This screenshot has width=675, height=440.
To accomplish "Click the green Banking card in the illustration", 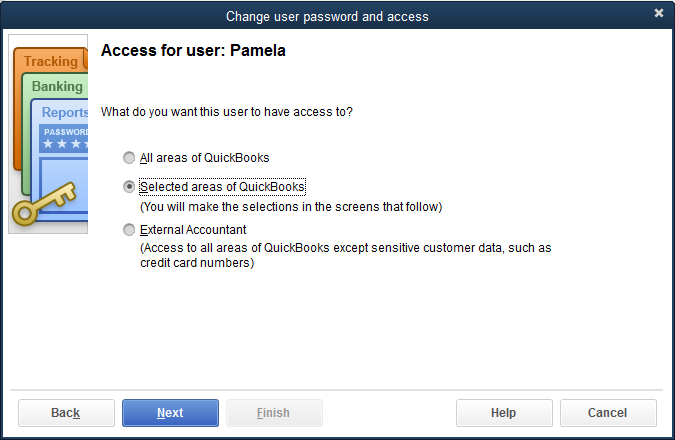I will [x=56, y=86].
